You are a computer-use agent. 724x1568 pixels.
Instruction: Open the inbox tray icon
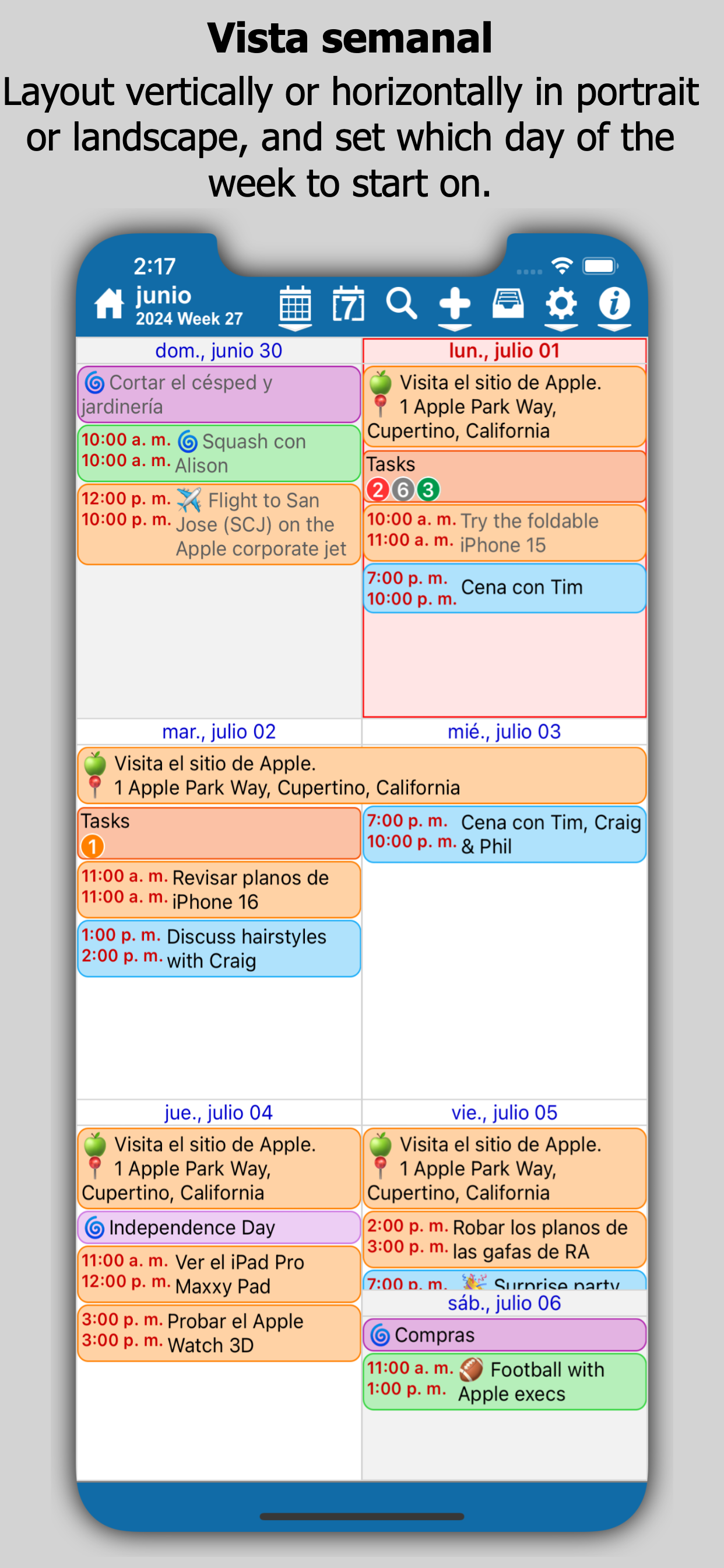point(508,303)
